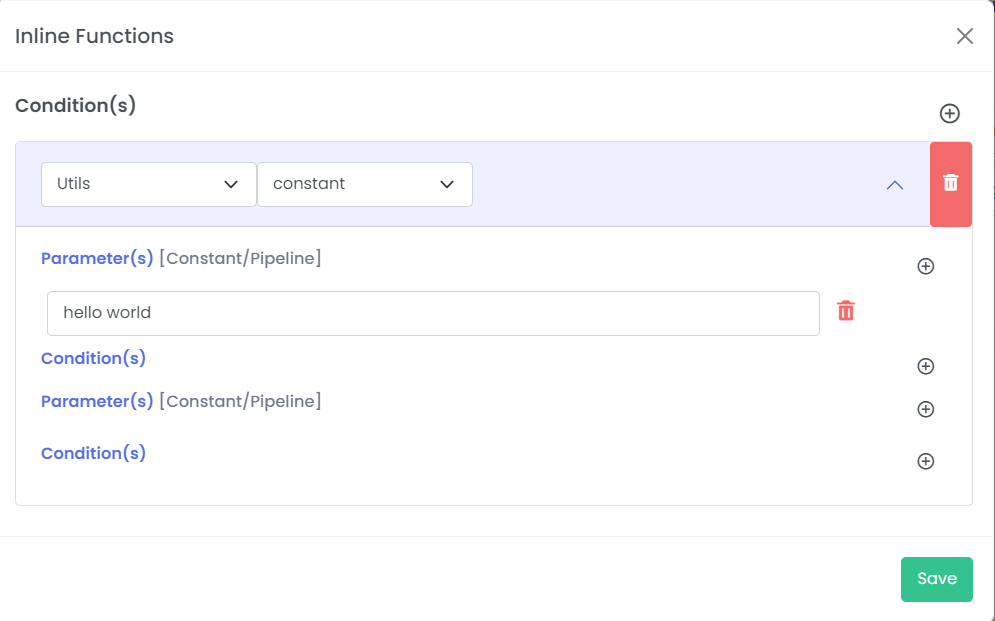The height and width of the screenshot is (621, 995).
Task: Open the constant function dropdown
Action: coord(365,184)
